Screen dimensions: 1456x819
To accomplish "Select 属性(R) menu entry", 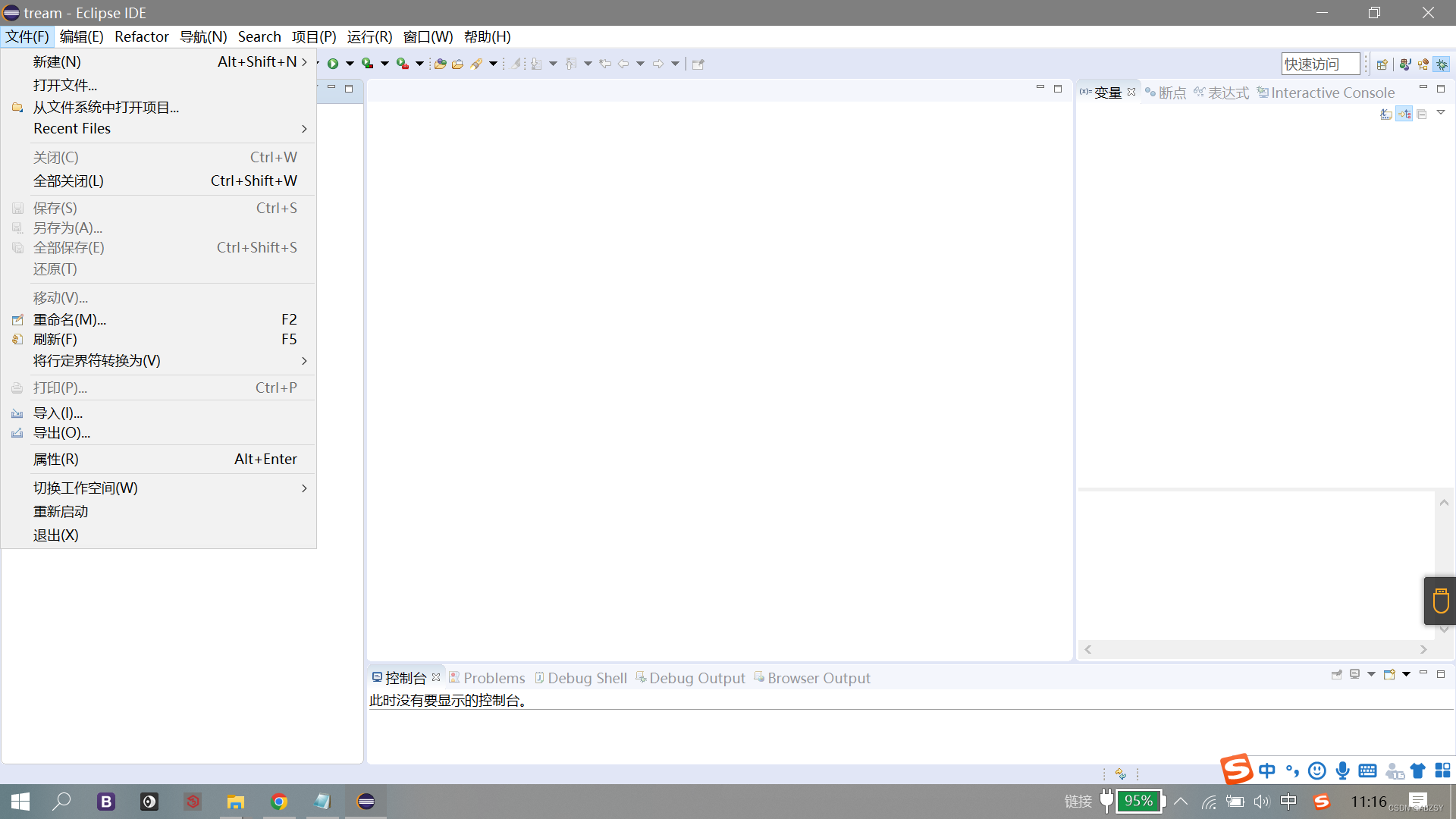I will point(159,460).
